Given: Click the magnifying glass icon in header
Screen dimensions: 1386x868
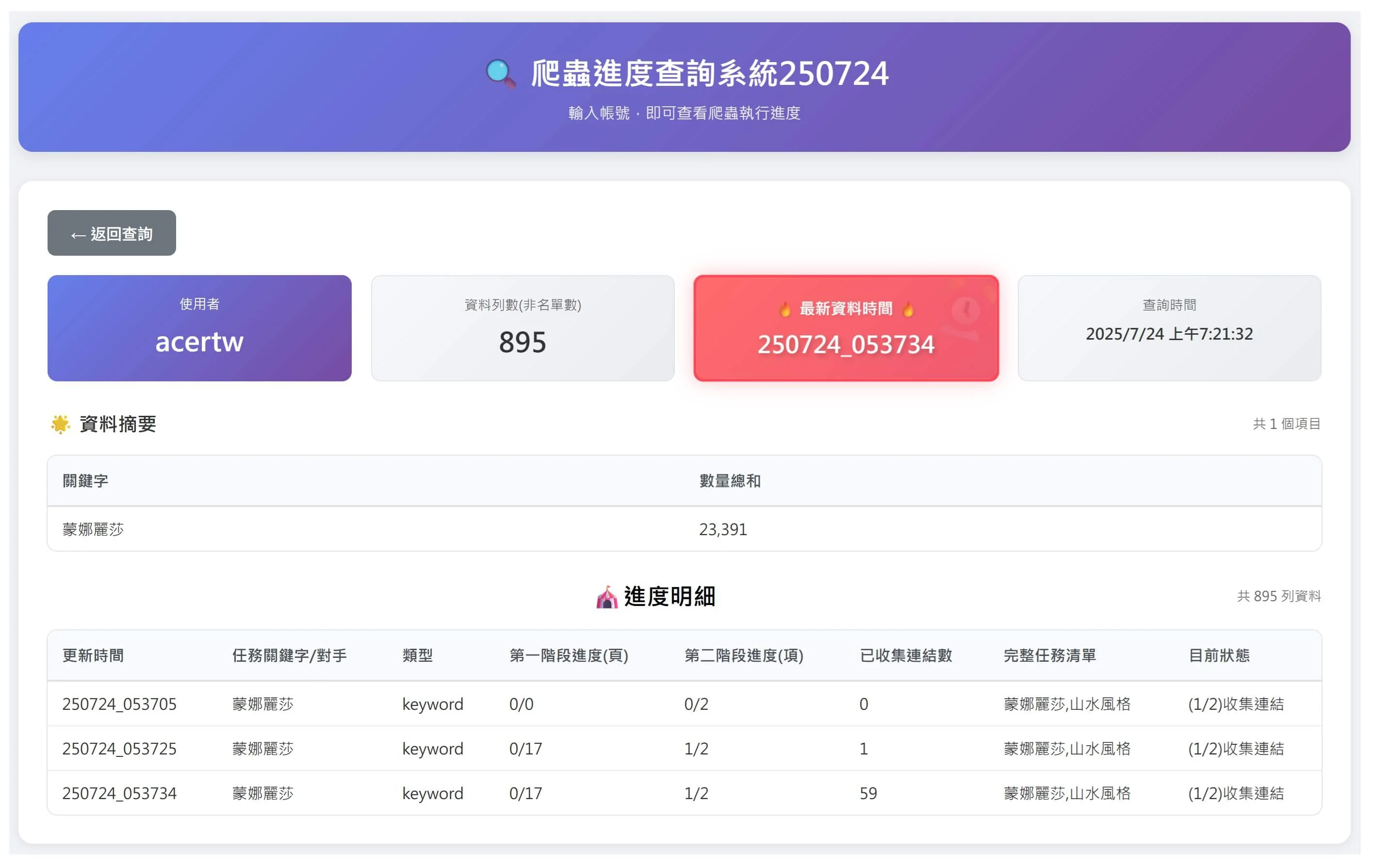Looking at the screenshot, I should pyautogui.click(x=501, y=73).
